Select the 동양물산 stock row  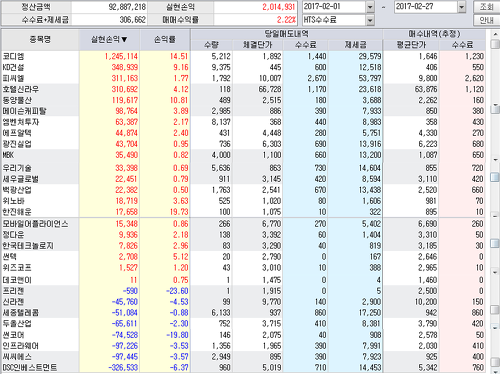click(243, 100)
